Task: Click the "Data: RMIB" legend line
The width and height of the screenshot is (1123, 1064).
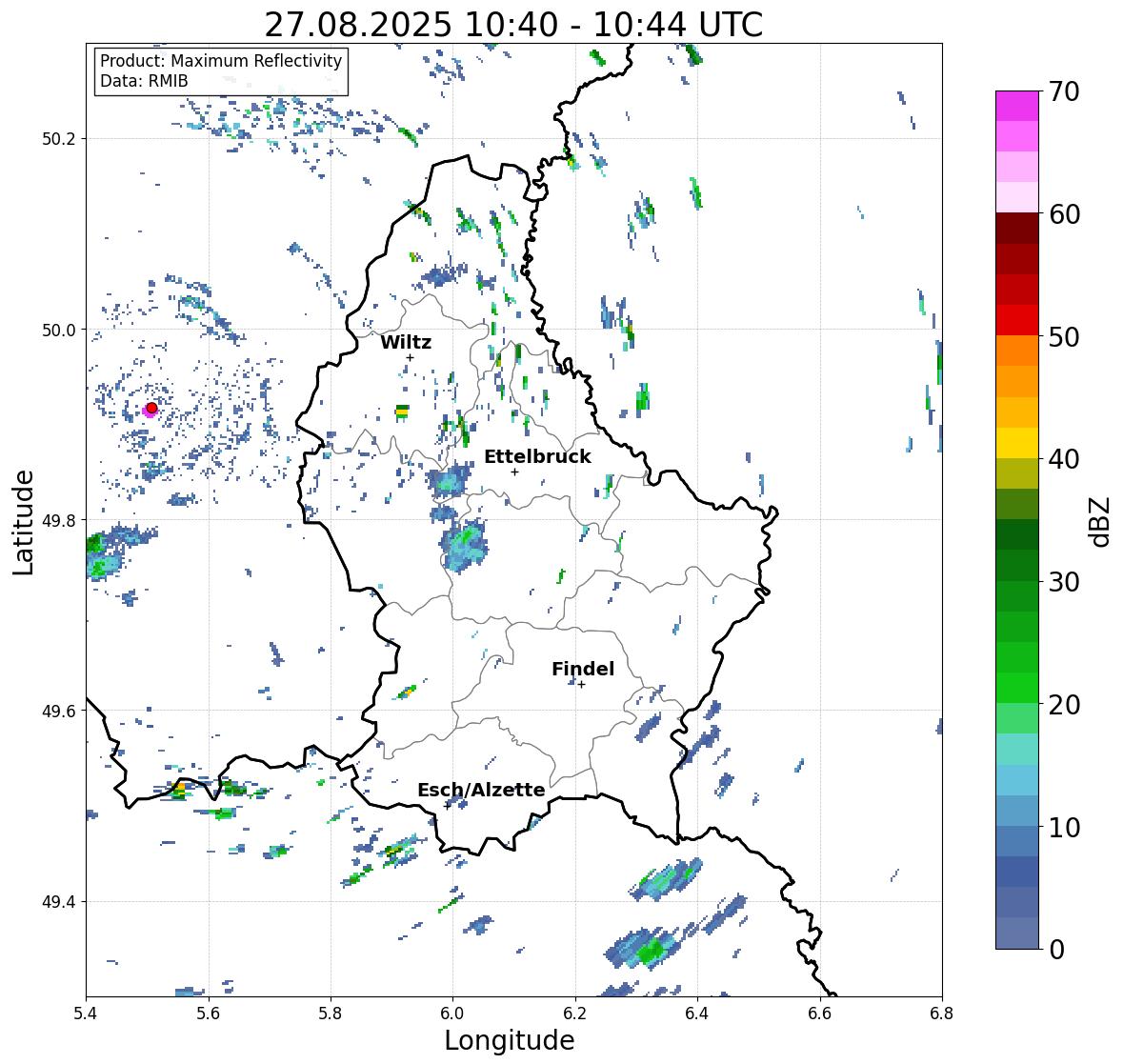Action: 144,81
